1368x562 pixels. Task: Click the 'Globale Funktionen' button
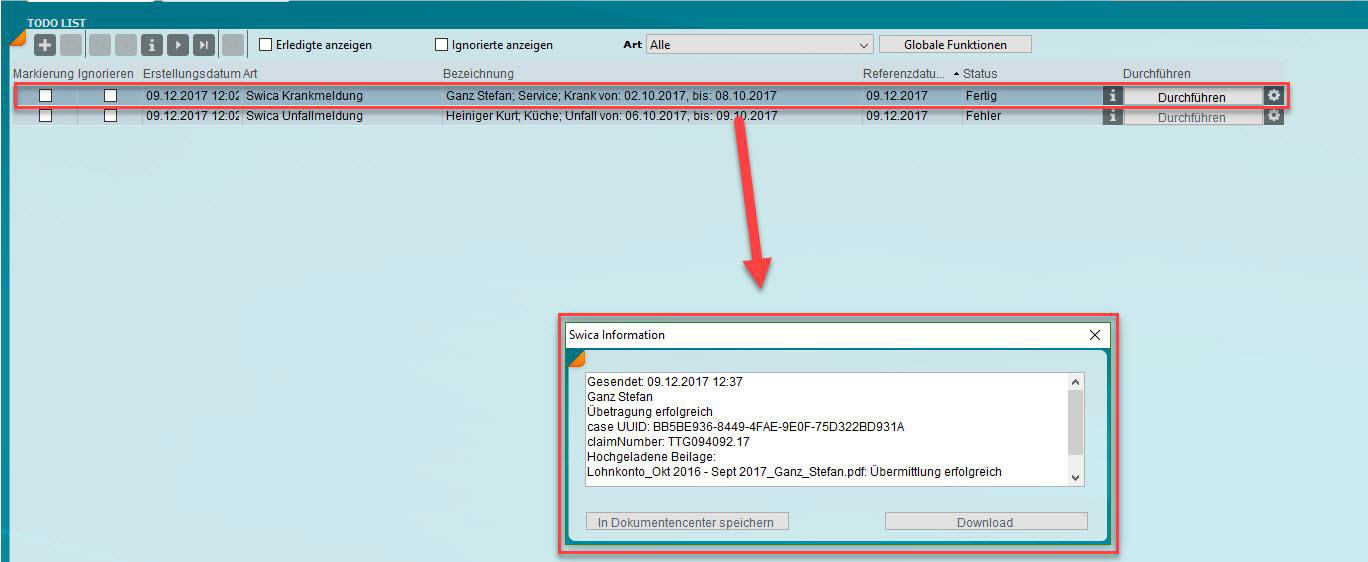coord(955,45)
